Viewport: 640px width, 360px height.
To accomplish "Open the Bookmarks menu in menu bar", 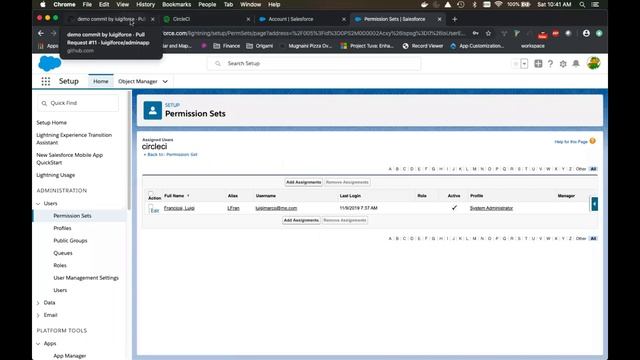I will click(x=176, y=4).
